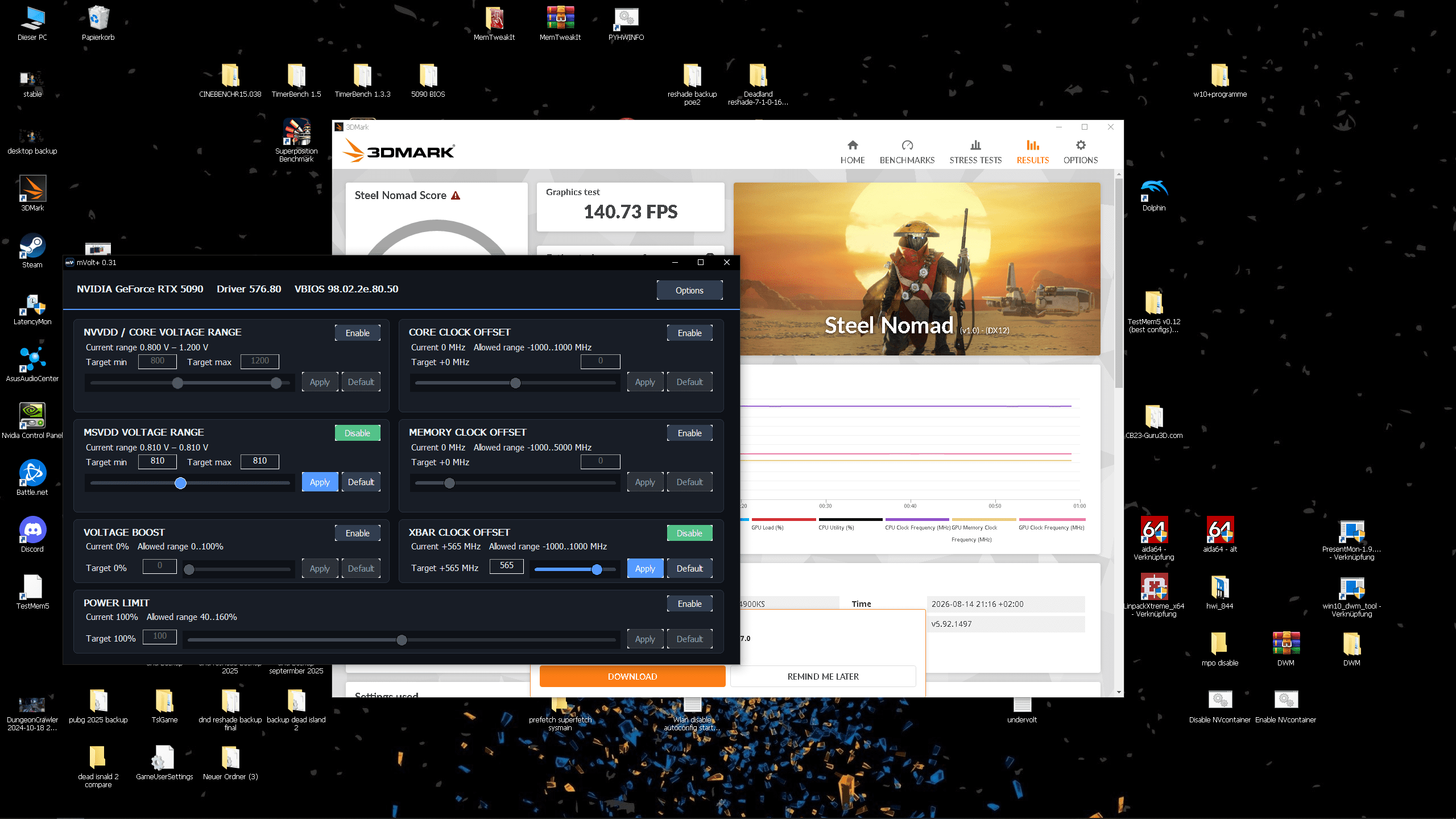
Task: Open the undervolt file on the desktop
Action: 1022,709
